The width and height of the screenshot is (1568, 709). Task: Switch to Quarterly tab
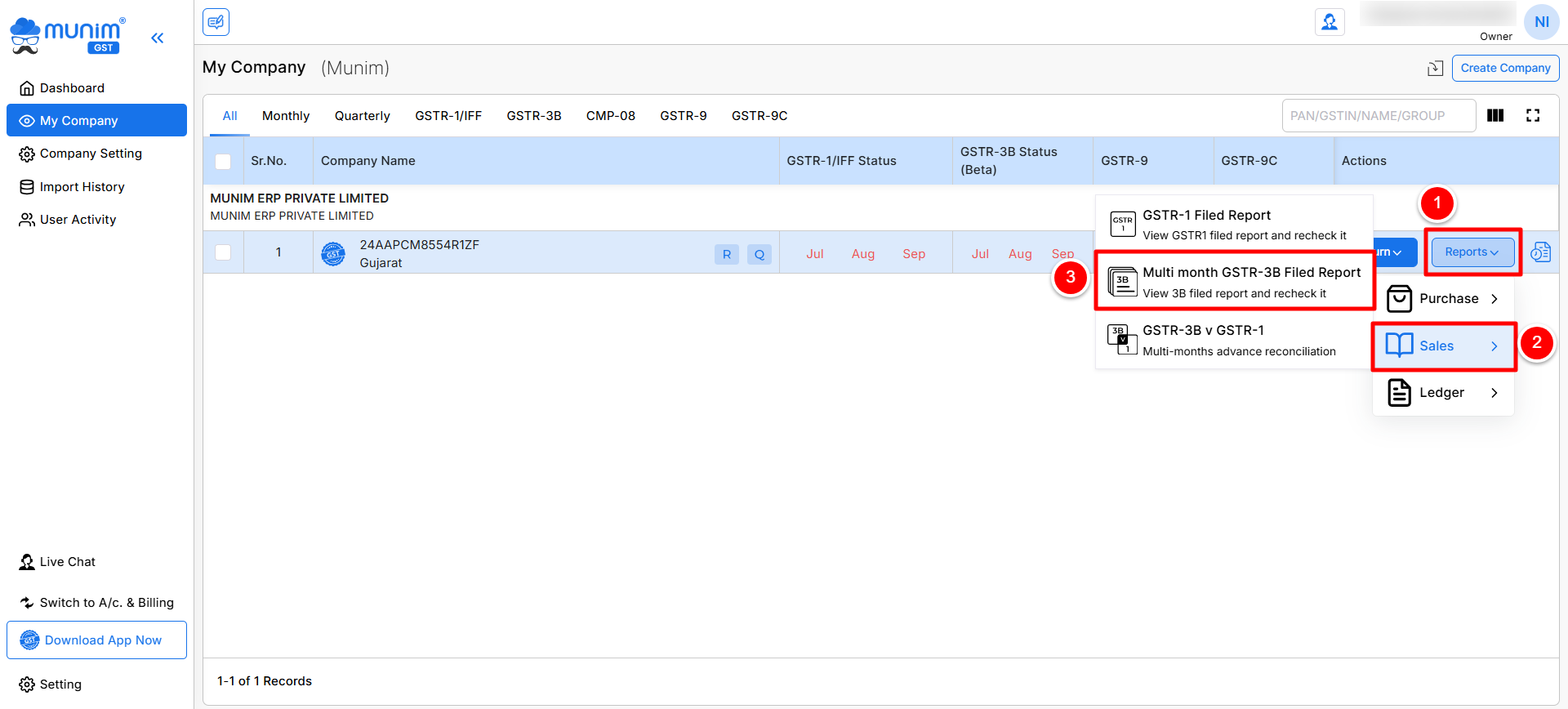coord(363,116)
